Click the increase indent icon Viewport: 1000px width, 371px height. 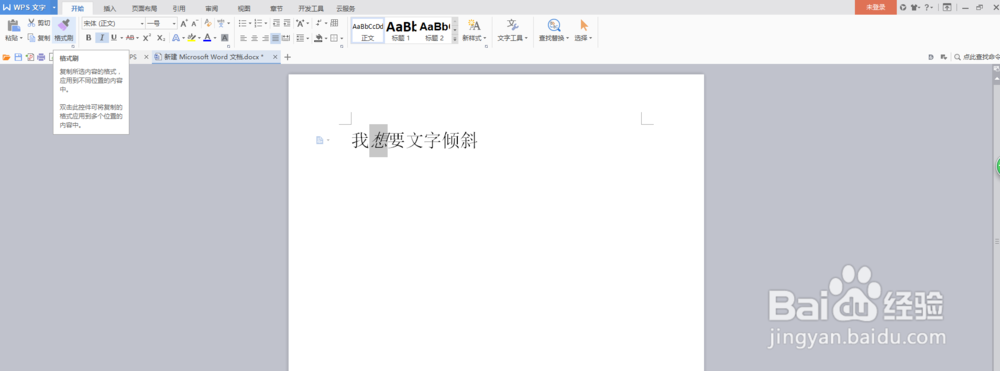pyautogui.click(x=286, y=23)
